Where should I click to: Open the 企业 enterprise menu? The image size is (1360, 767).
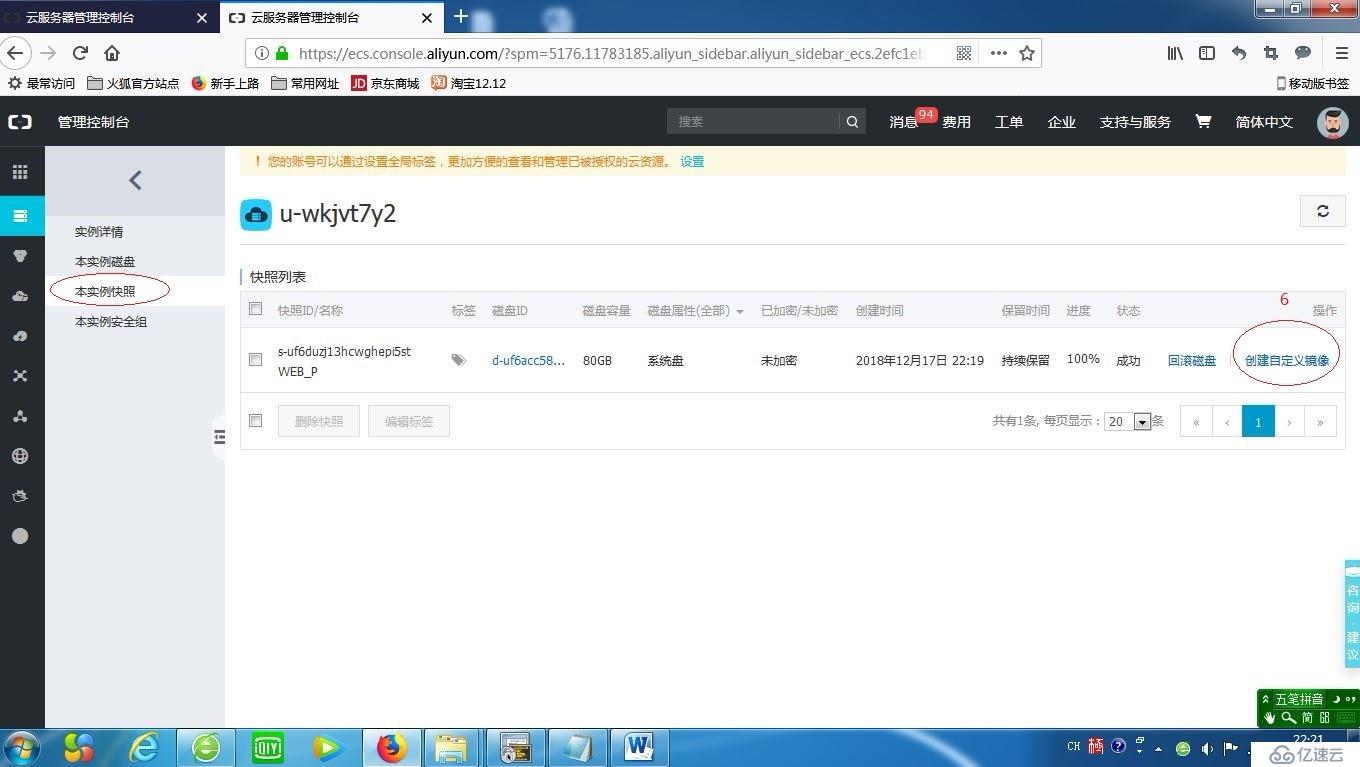pyautogui.click(x=1061, y=122)
